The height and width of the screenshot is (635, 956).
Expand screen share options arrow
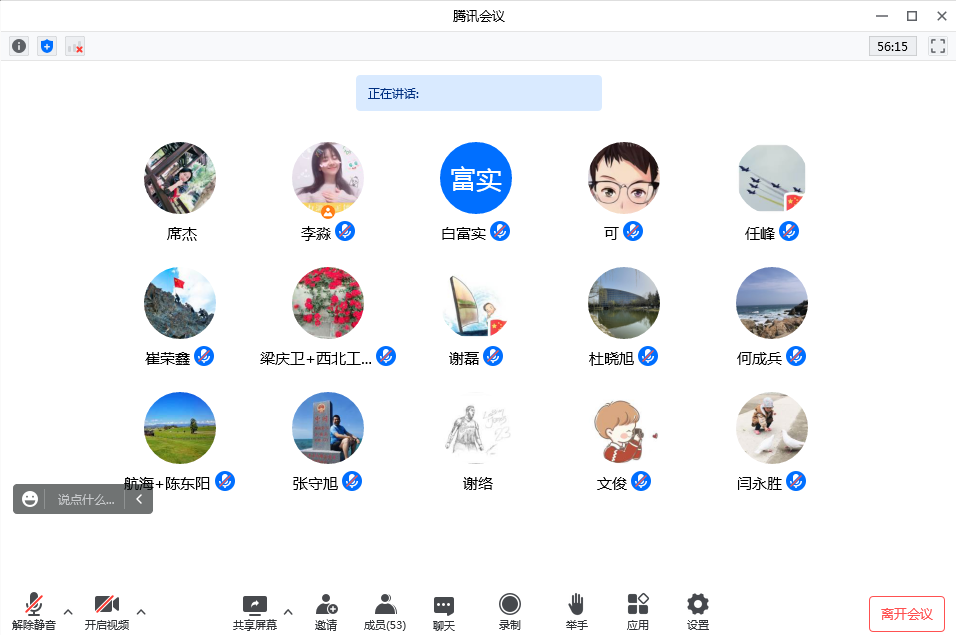[x=288, y=612]
